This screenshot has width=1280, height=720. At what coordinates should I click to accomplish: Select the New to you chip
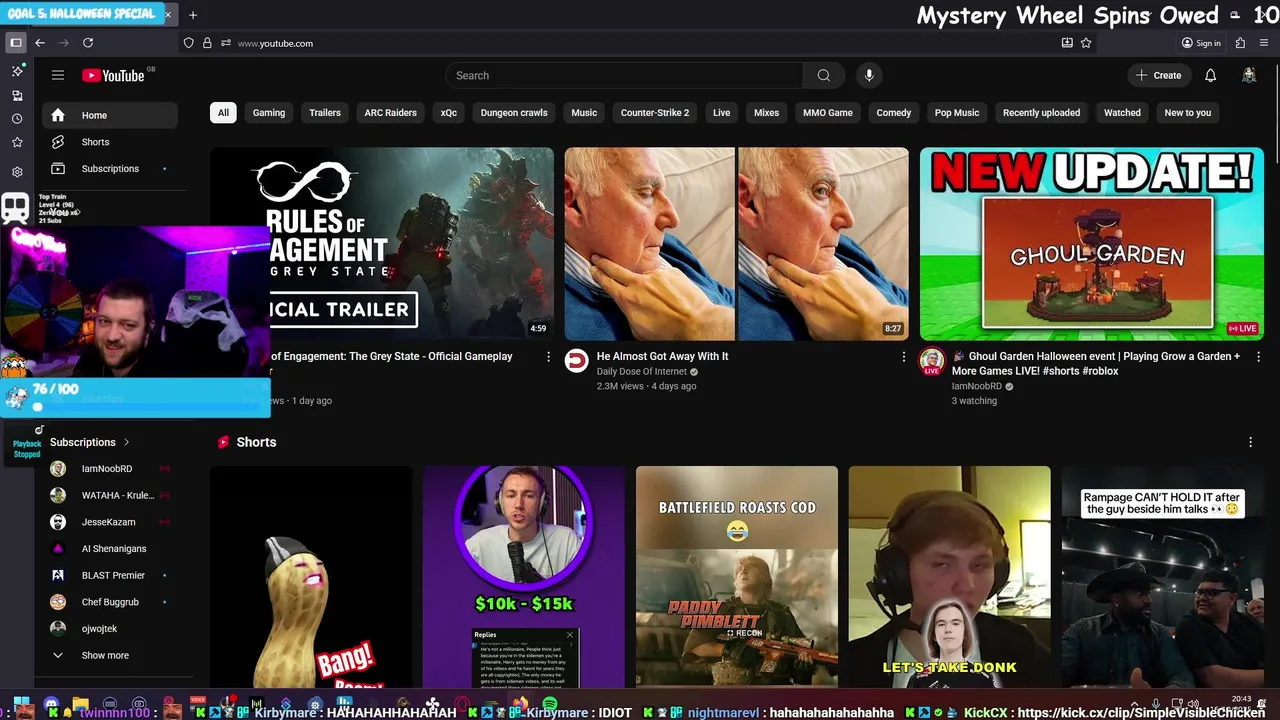[1188, 113]
